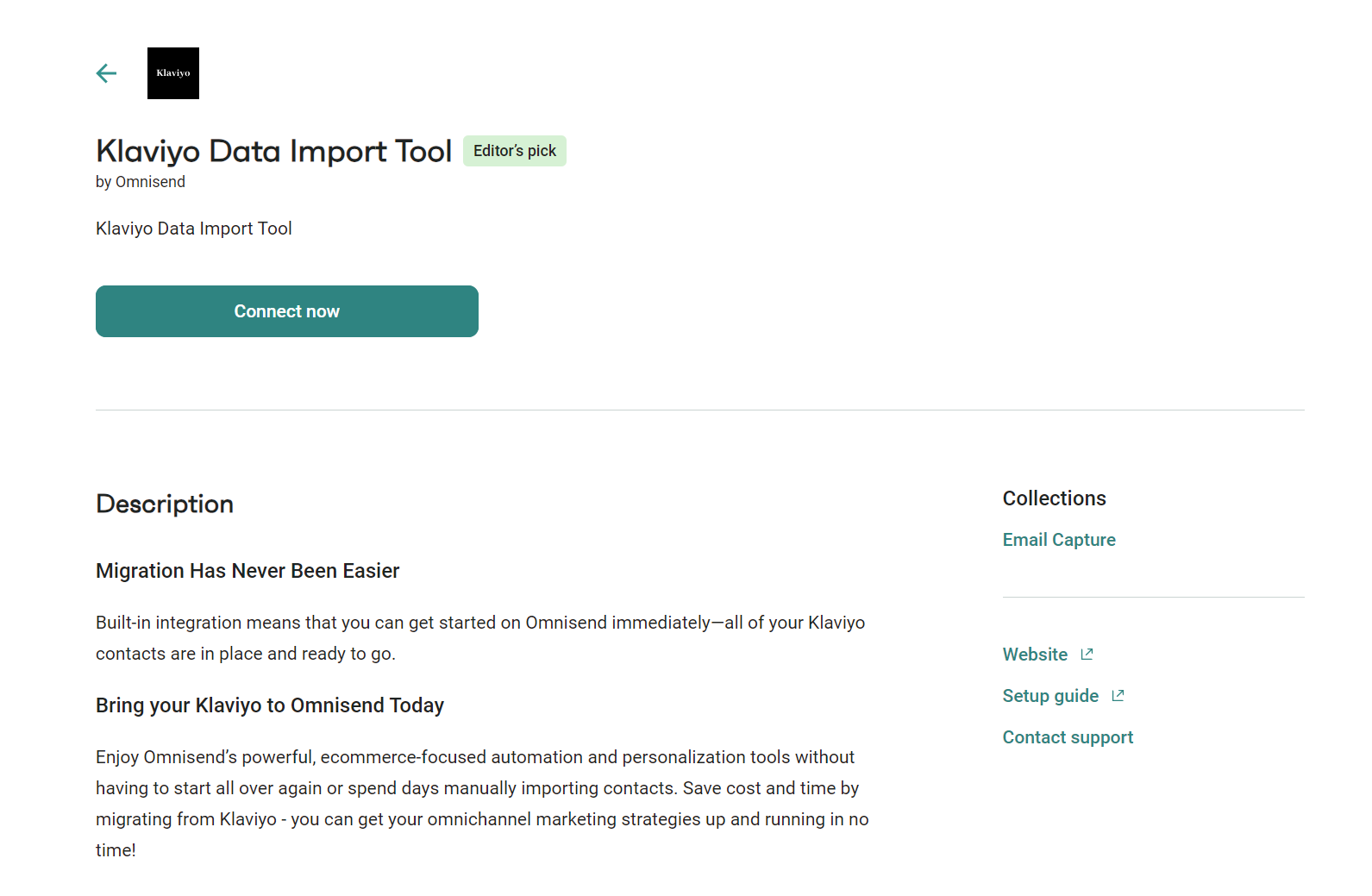The width and height of the screenshot is (1372, 896).
Task: Click the Description heading
Action: (x=165, y=504)
